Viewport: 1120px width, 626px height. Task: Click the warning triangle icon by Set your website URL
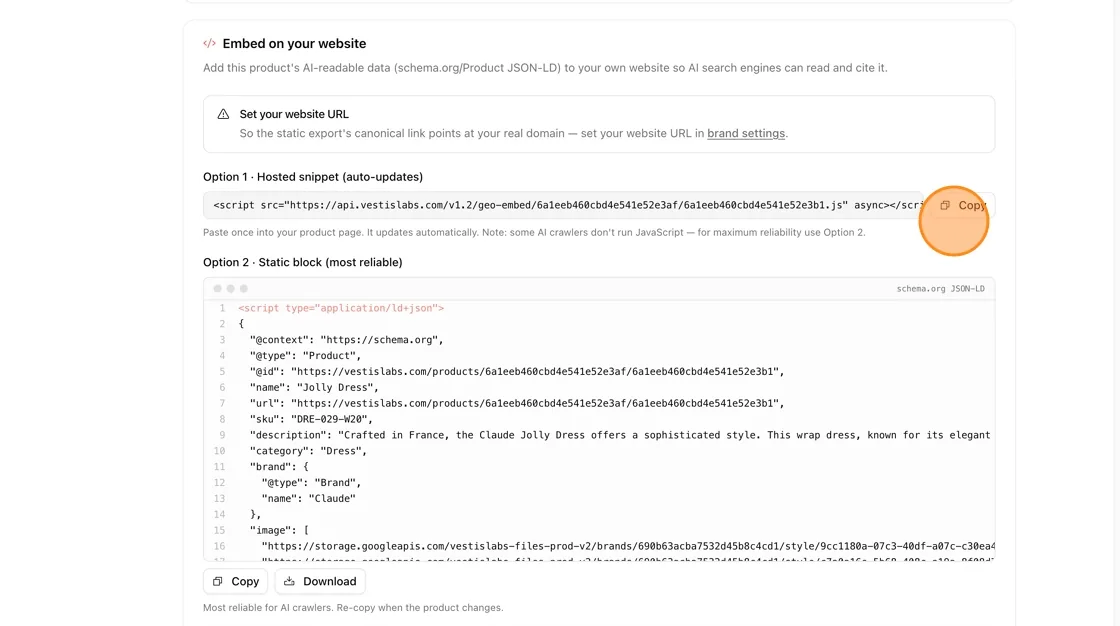tap(224, 114)
